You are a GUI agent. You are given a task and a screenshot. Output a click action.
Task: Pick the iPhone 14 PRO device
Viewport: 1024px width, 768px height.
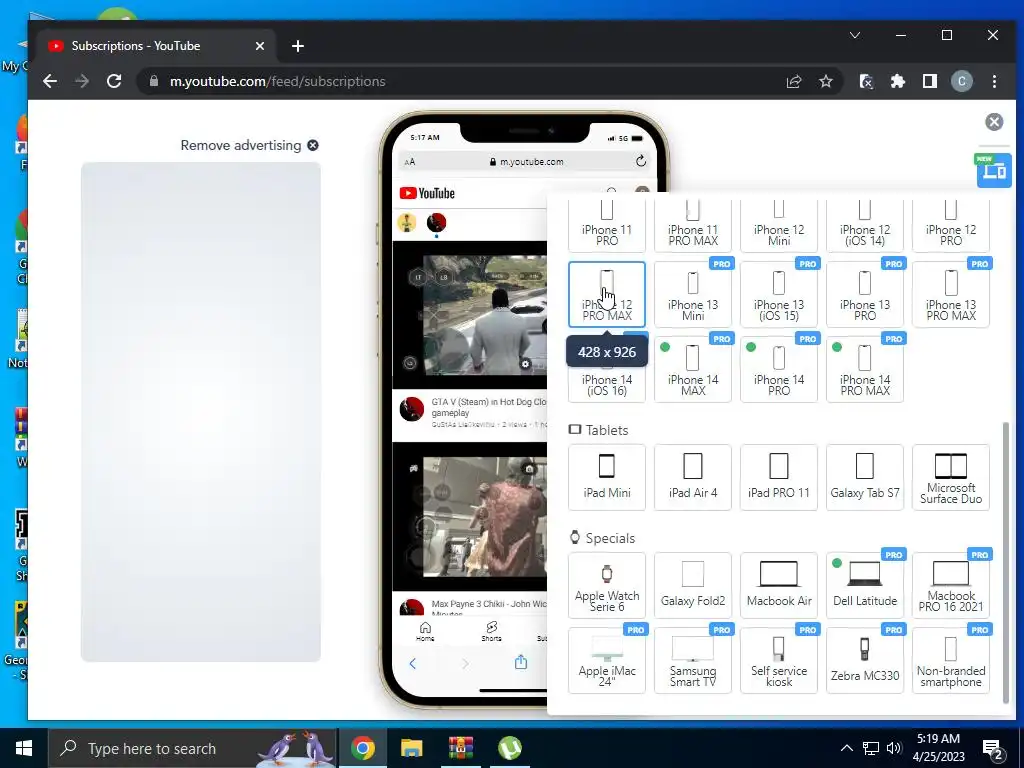click(x=778, y=370)
